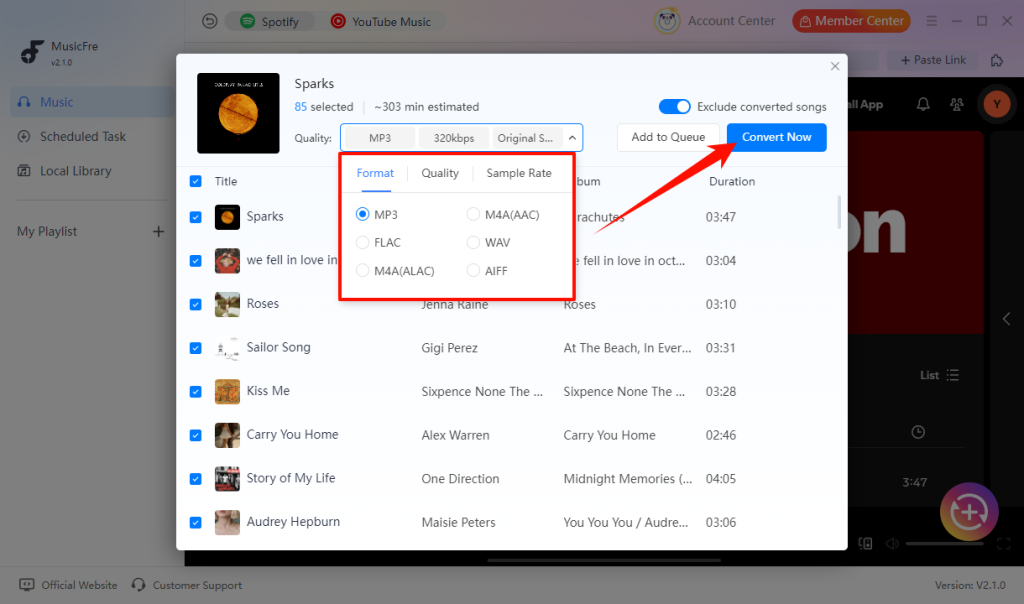
Task: Mute with the volume speaker icon
Action: (892, 543)
